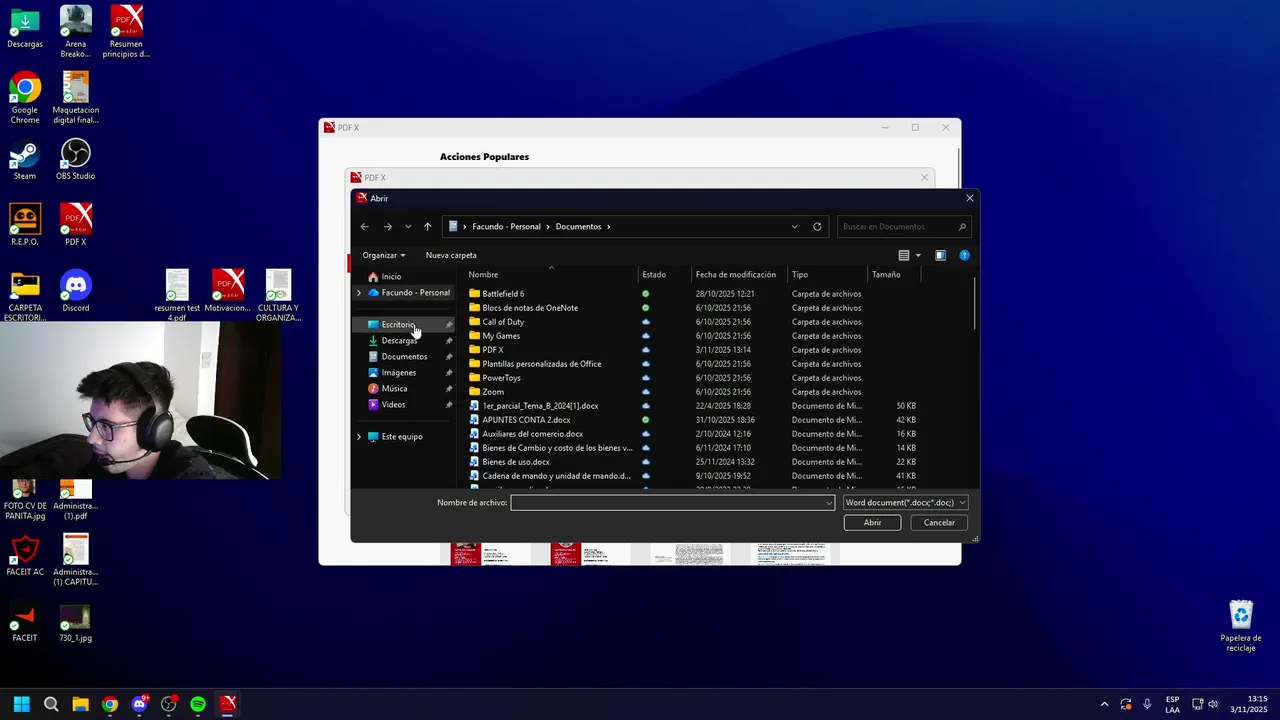Open the Papelera de reciclaje icon
Viewport: 1280px width, 720px height.
point(1241,626)
